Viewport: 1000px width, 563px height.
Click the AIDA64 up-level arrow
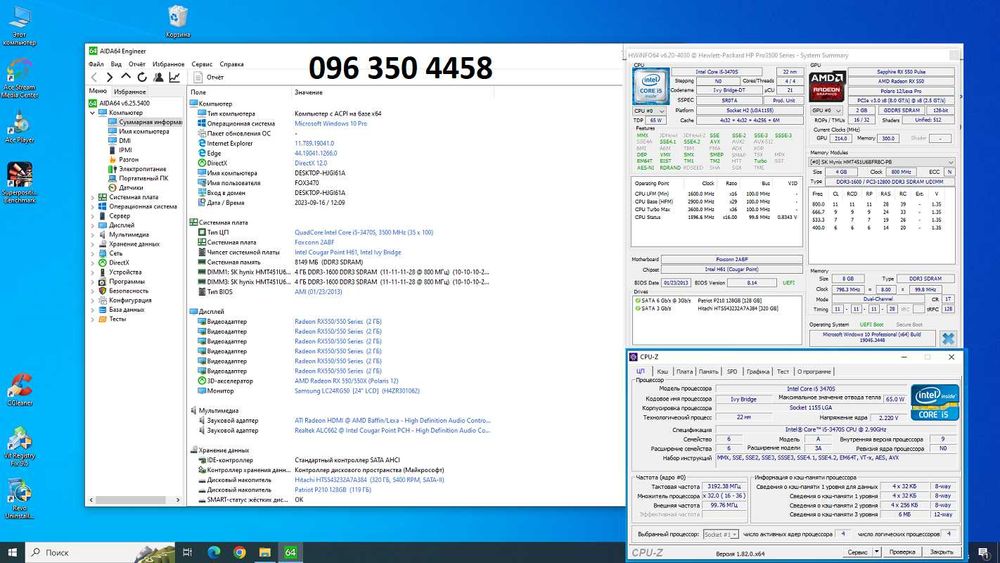pos(126,77)
